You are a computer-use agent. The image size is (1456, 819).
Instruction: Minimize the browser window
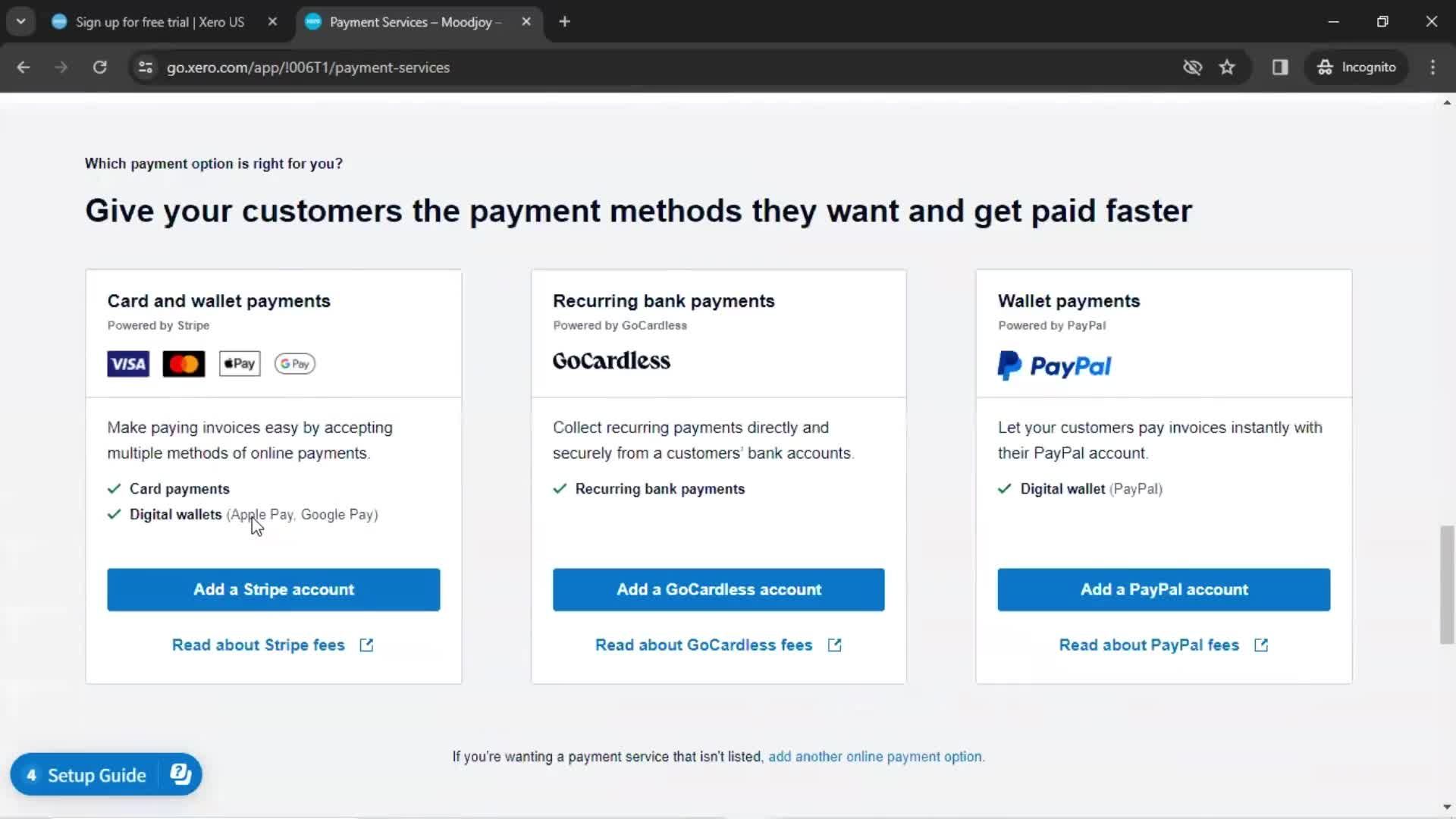pos(1333,22)
